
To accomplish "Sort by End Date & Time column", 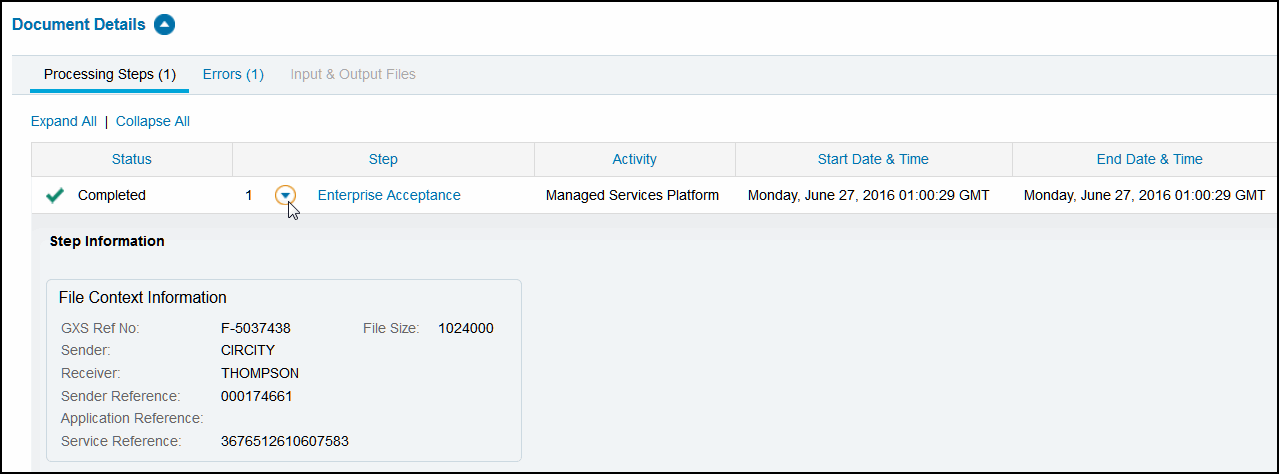I will (1149, 159).
